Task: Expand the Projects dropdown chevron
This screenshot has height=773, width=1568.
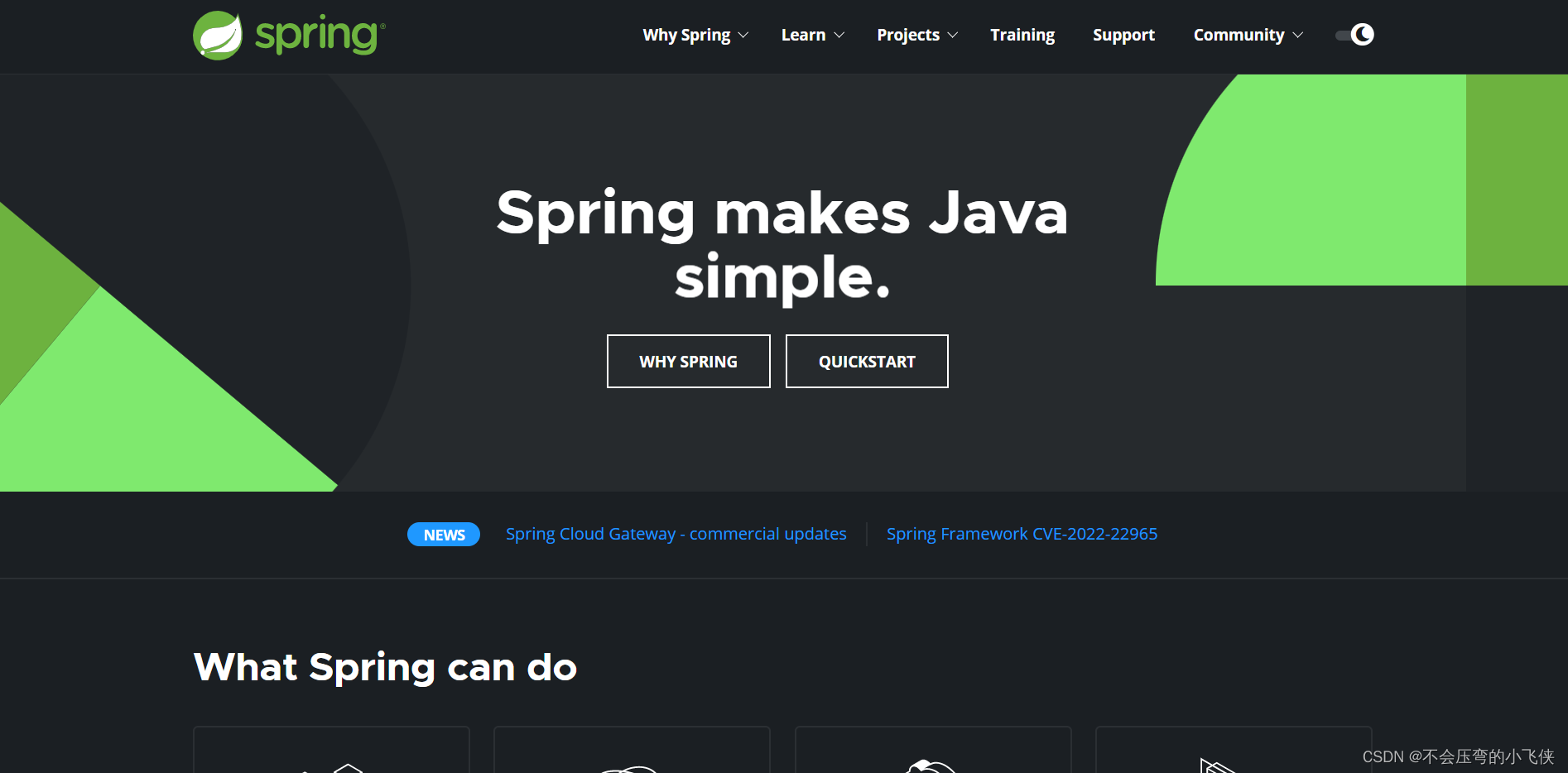Action: 953,36
